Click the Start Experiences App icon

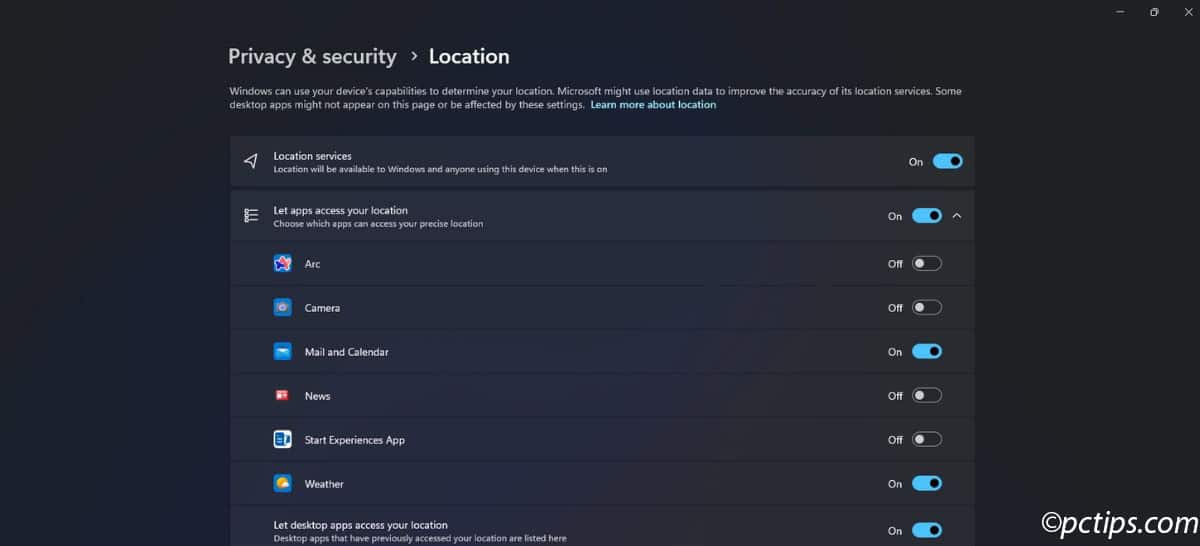pos(282,440)
